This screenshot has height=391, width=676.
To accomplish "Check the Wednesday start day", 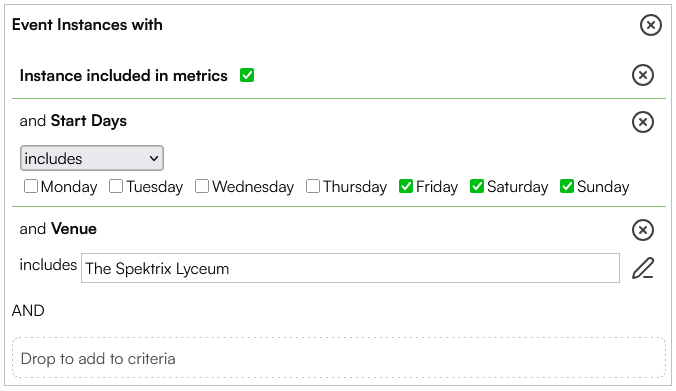I will click(202, 186).
